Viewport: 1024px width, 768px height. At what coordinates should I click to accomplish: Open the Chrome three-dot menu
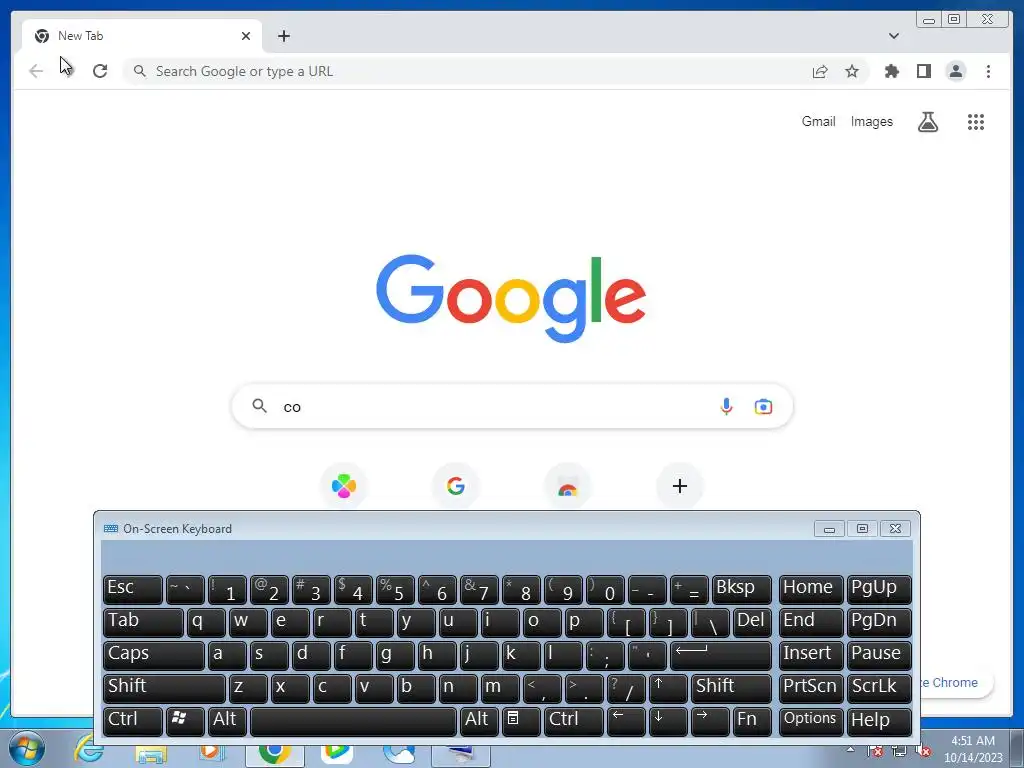pyautogui.click(x=988, y=71)
